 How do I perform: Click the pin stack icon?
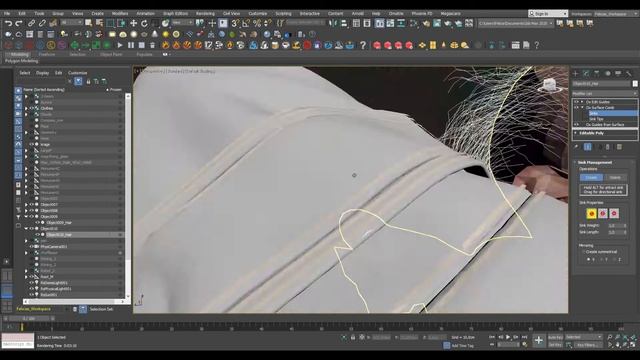[576, 147]
